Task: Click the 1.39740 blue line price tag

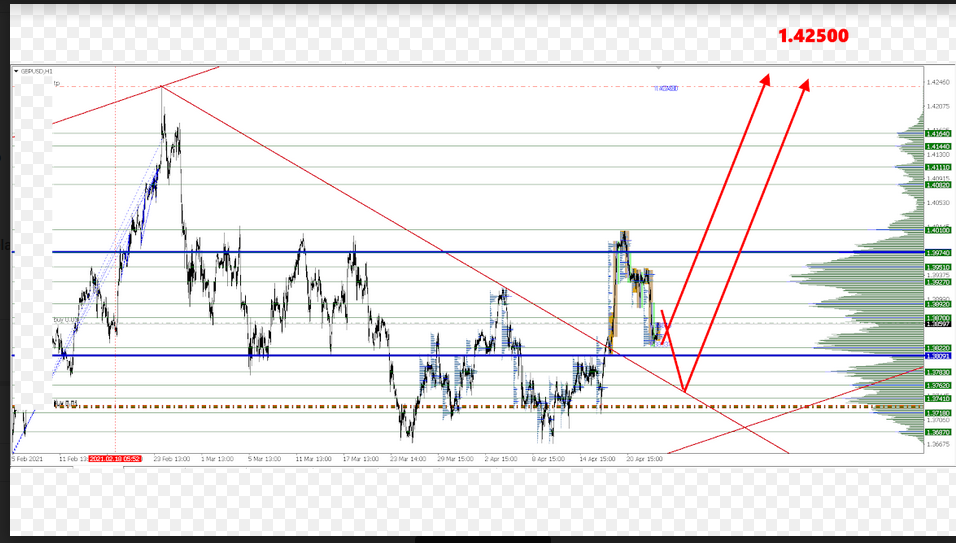Action: click(938, 253)
